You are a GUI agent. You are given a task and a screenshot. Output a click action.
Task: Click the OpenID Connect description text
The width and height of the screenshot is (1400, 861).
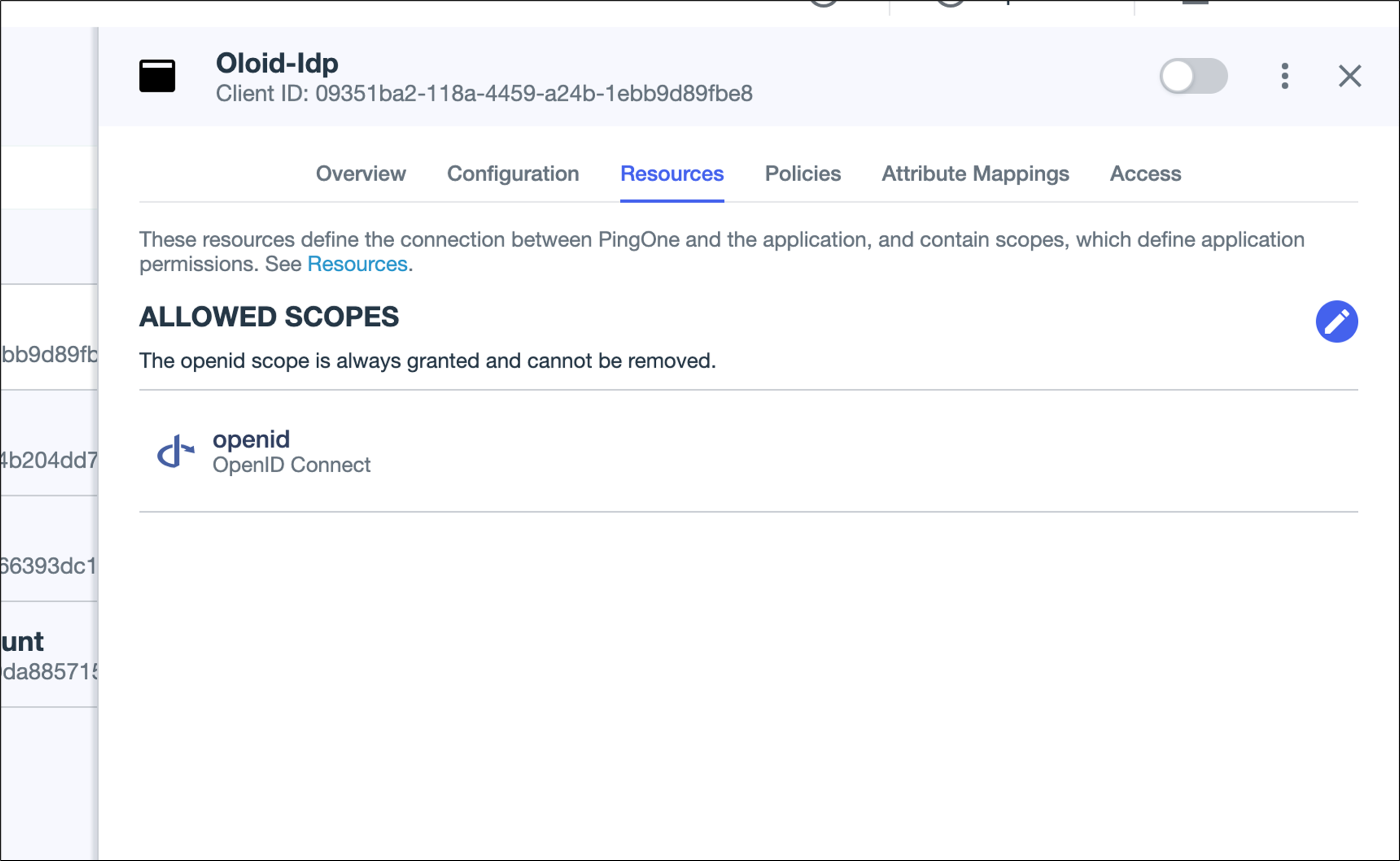point(292,465)
